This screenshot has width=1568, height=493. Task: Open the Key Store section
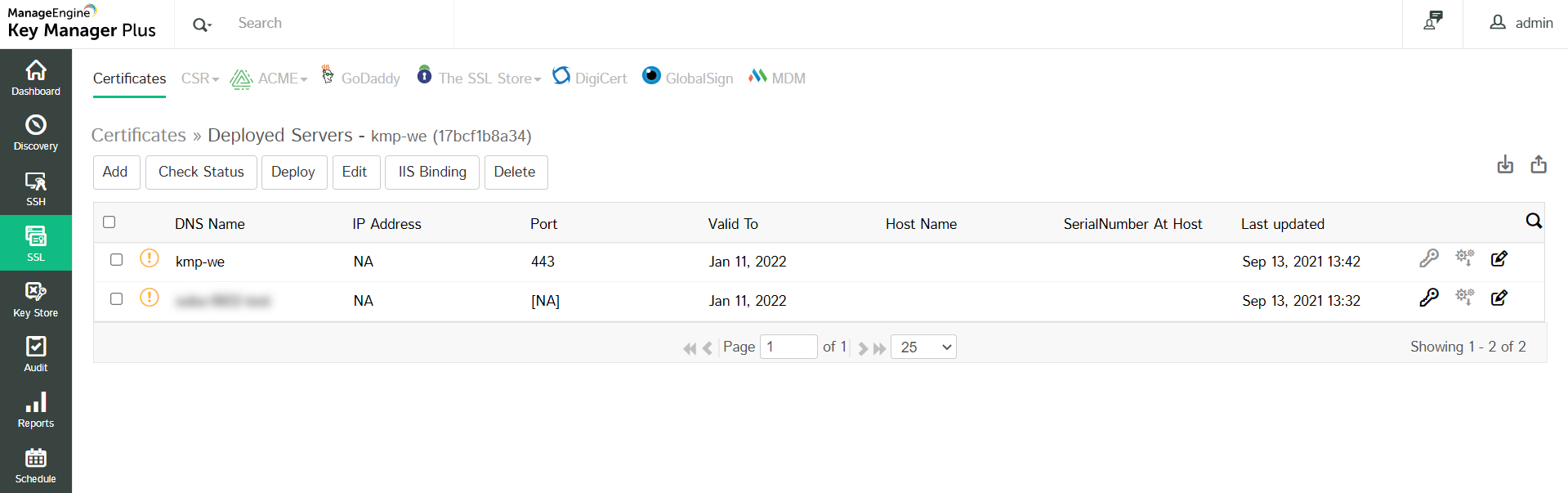point(36,299)
